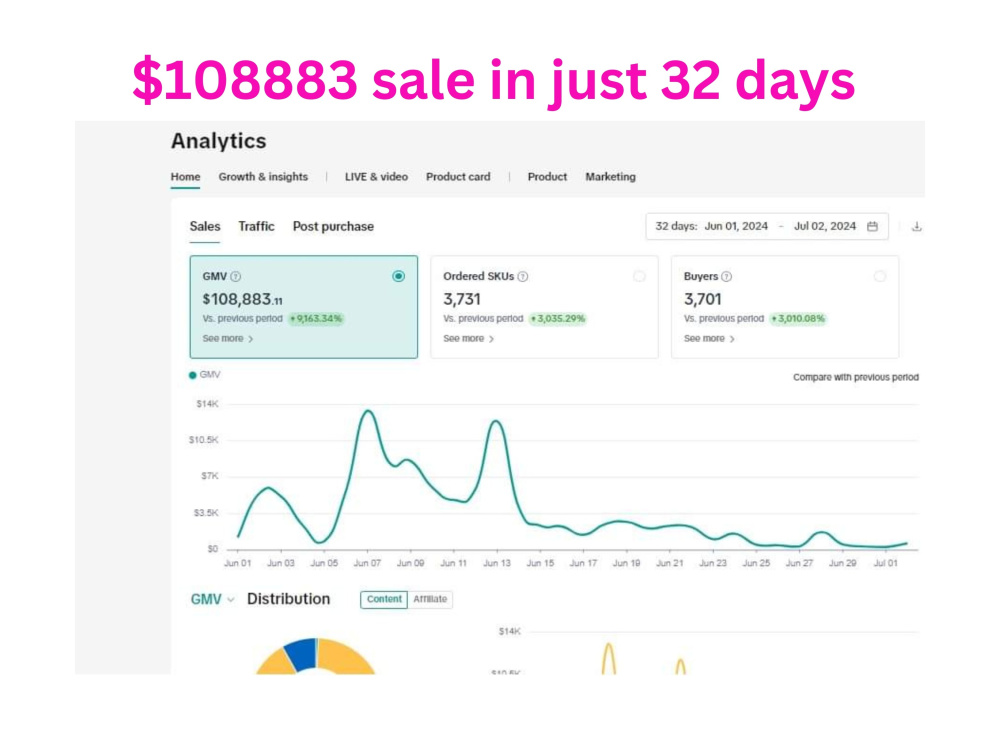Click the blue segment of donut chart
This screenshot has height=750, width=1000.
pyautogui.click(x=302, y=654)
